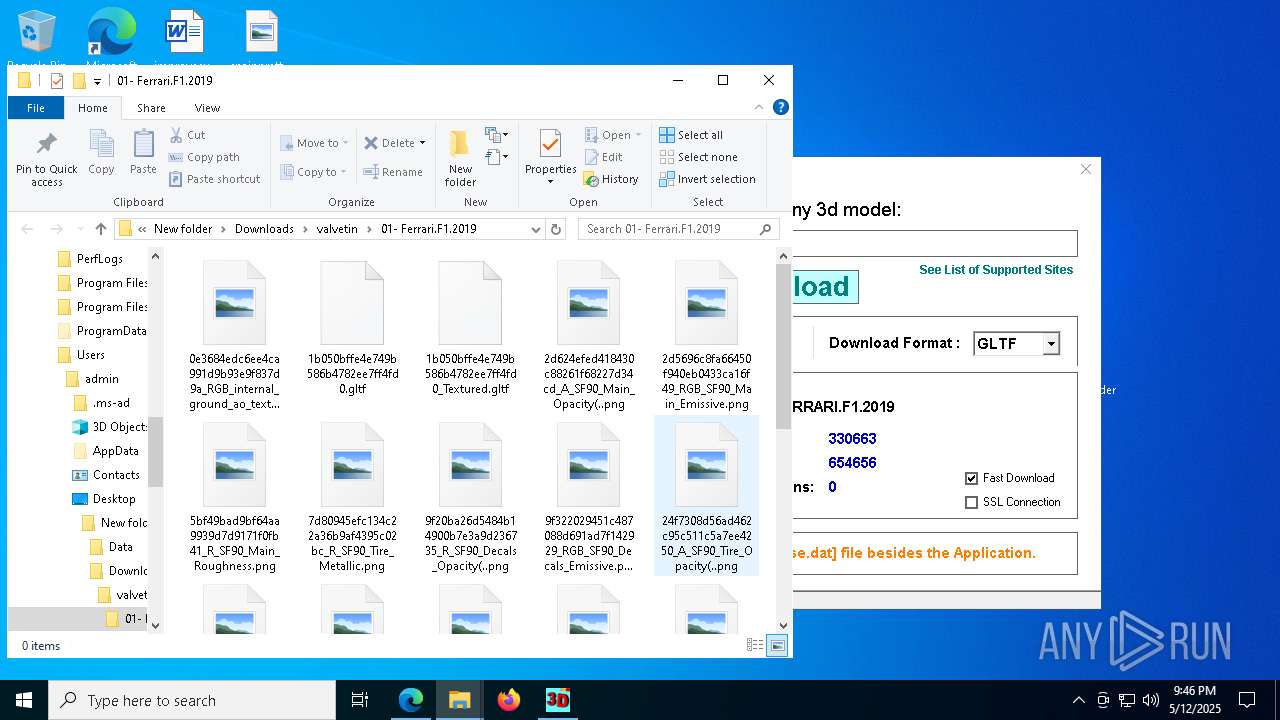Enable SSL Connection checkbox
This screenshot has height=720, width=1280.
pos(971,502)
